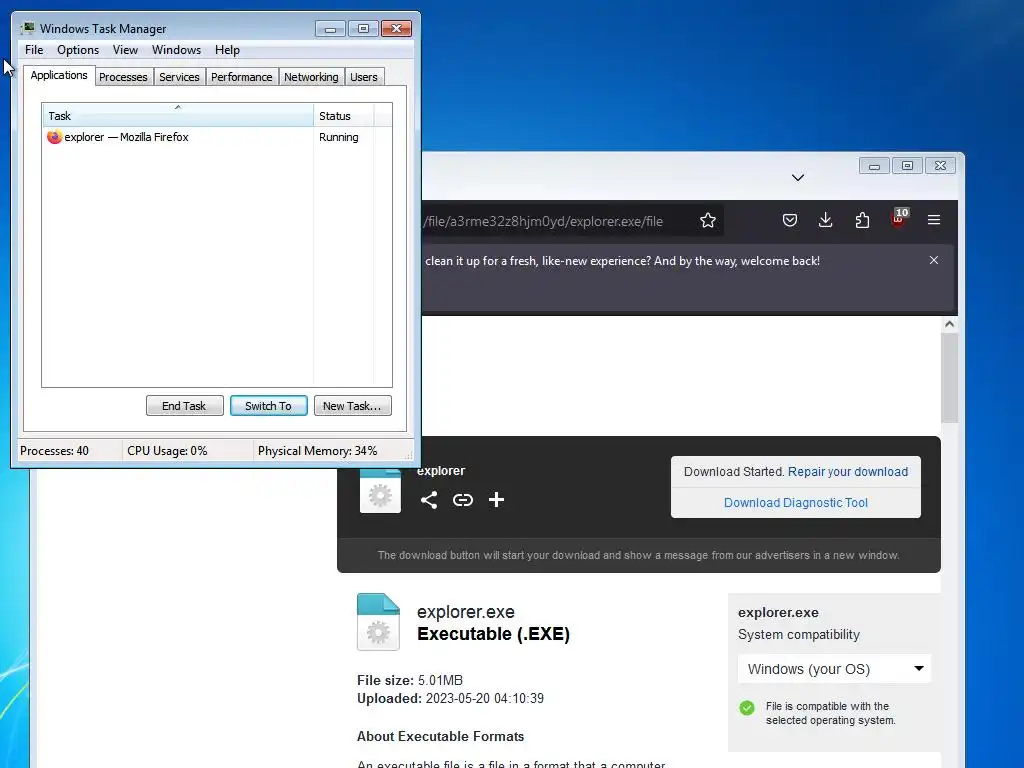This screenshot has height=768, width=1024.
Task: Click the explorer.exe heading text
Action: tap(466, 612)
